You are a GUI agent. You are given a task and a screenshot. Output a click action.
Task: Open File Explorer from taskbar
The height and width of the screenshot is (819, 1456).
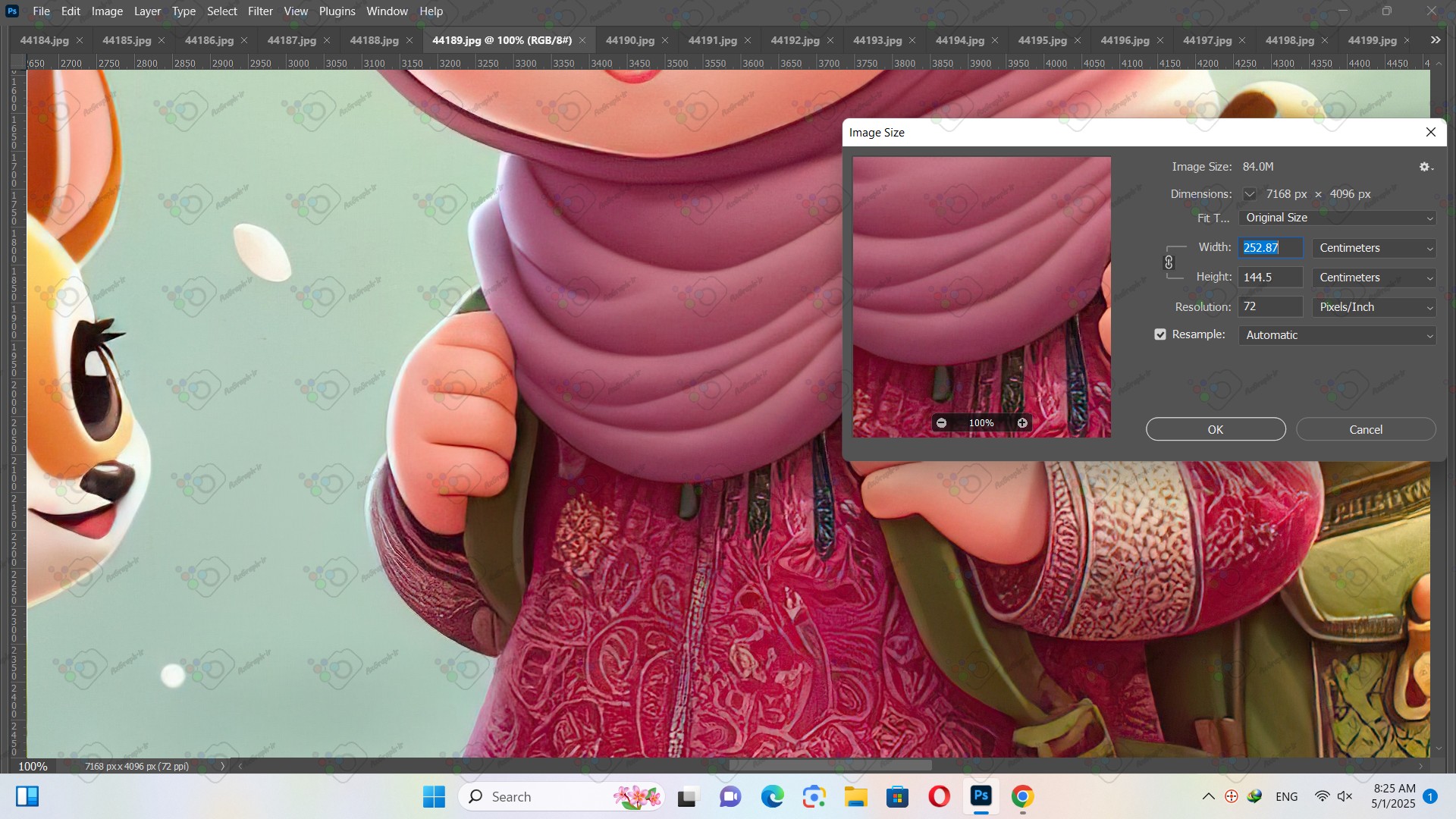[x=856, y=796]
